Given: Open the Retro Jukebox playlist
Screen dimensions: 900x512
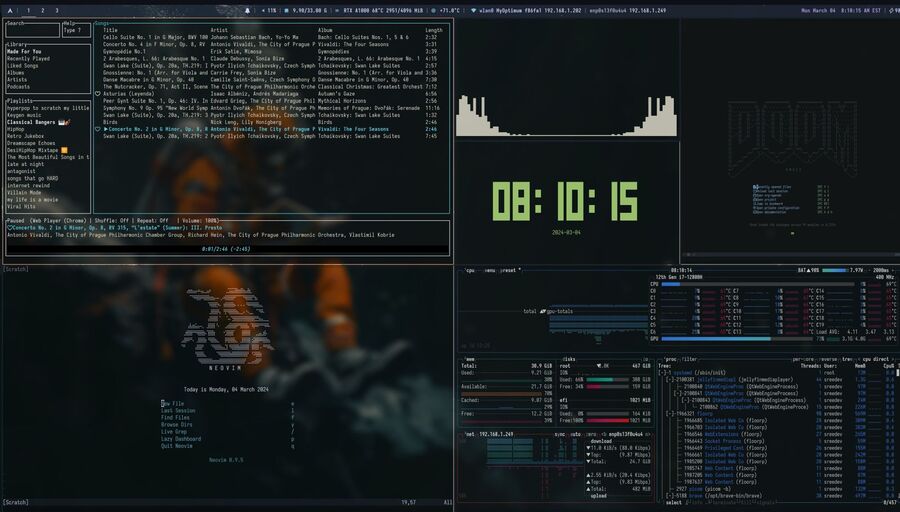Looking at the screenshot, I should click(x=25, y=136).
